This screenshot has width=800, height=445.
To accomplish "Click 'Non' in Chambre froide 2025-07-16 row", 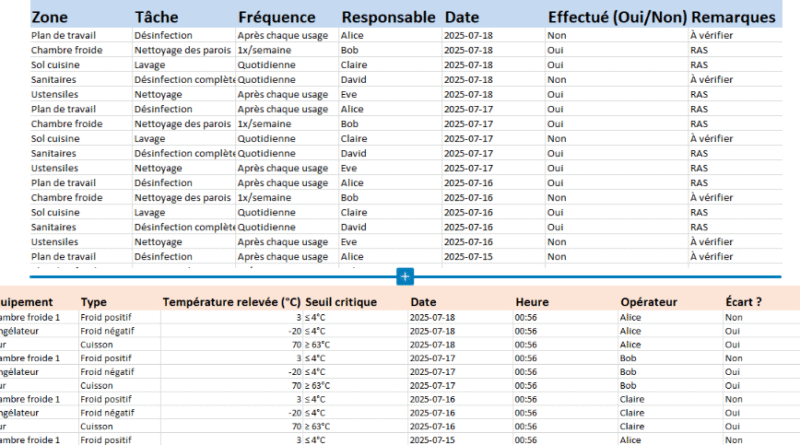I will click(557, 197).
